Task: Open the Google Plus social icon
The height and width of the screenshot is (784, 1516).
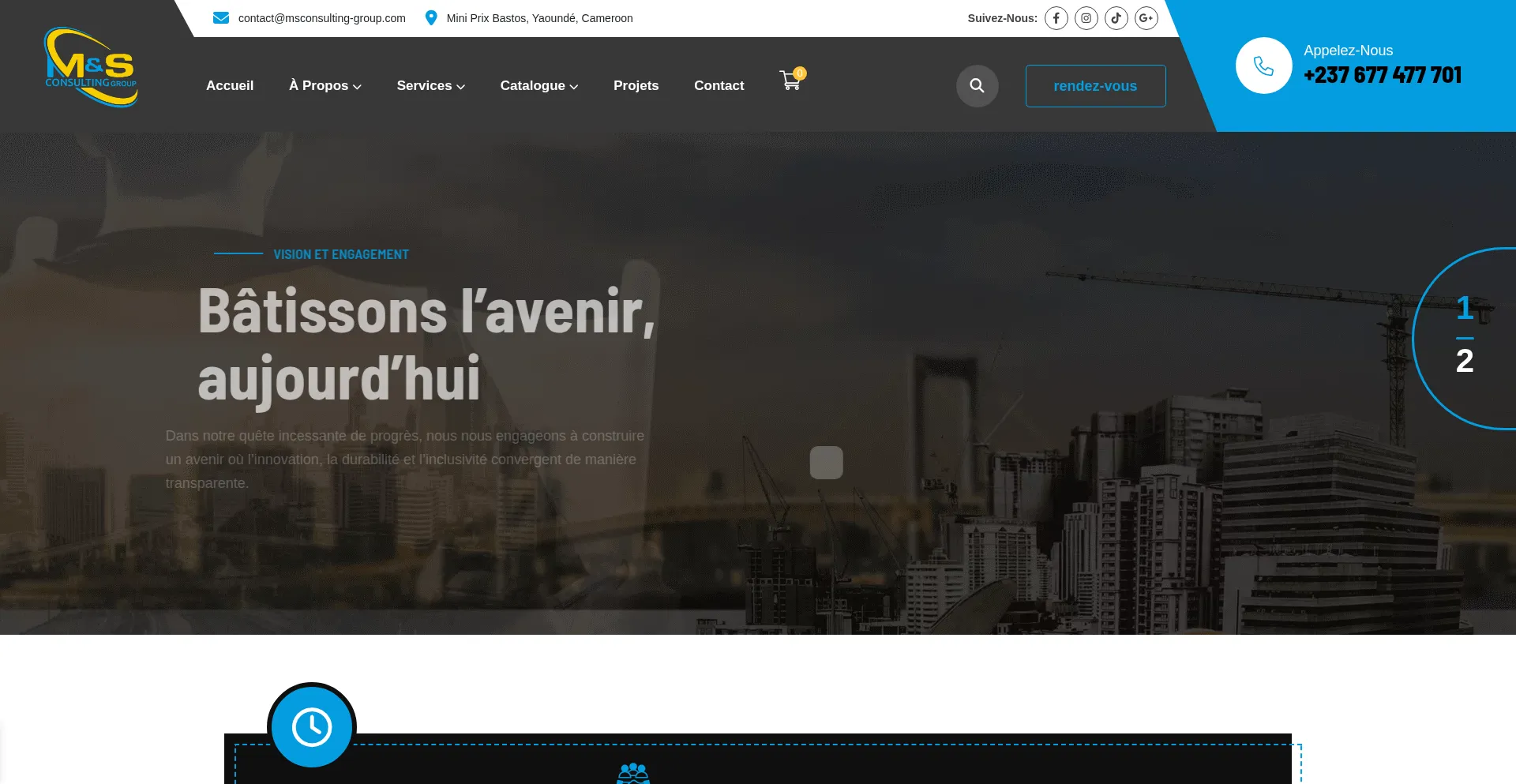Action: click(x=1146, y=18)
